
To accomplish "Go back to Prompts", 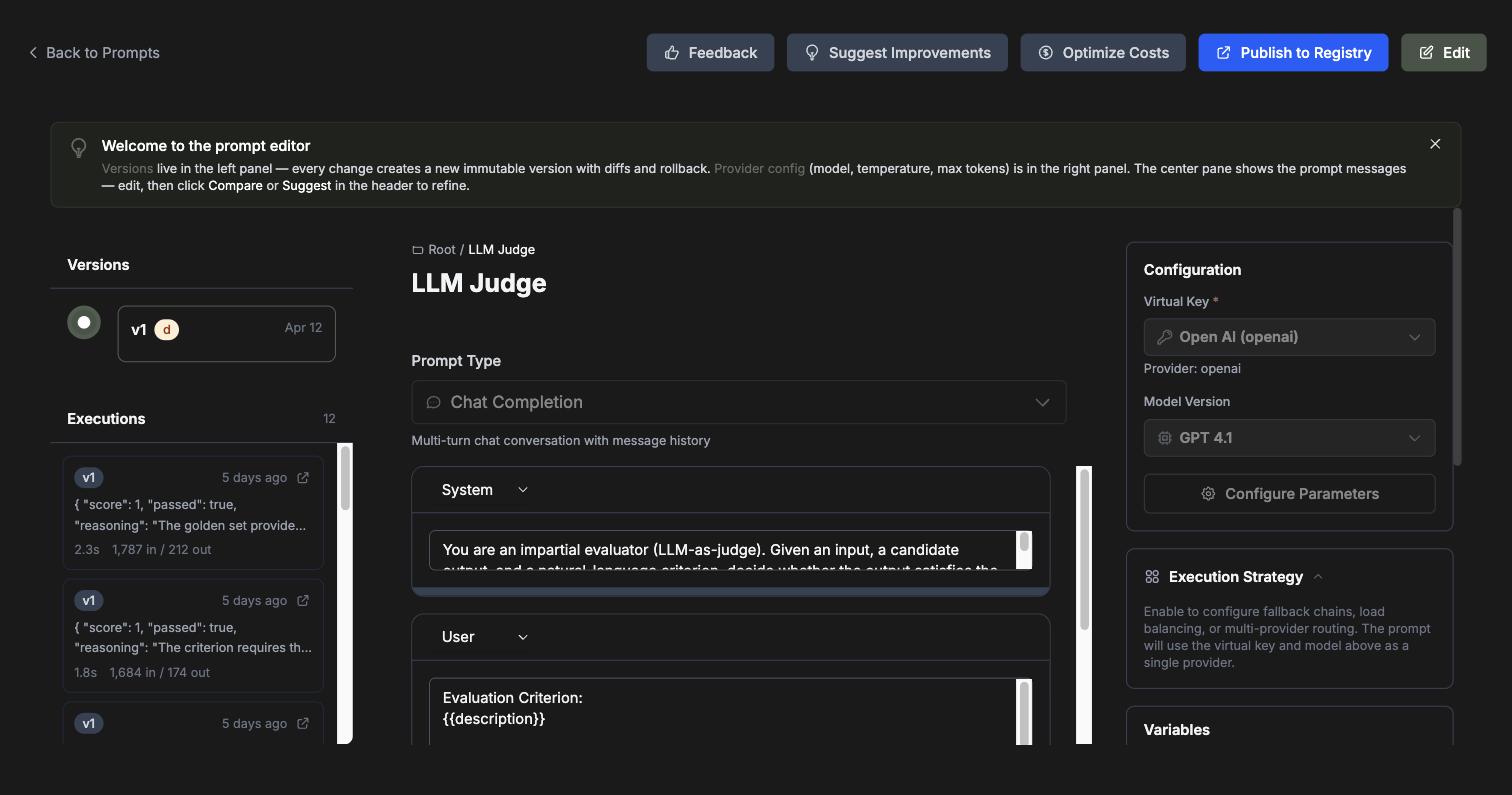I will 94,52.
